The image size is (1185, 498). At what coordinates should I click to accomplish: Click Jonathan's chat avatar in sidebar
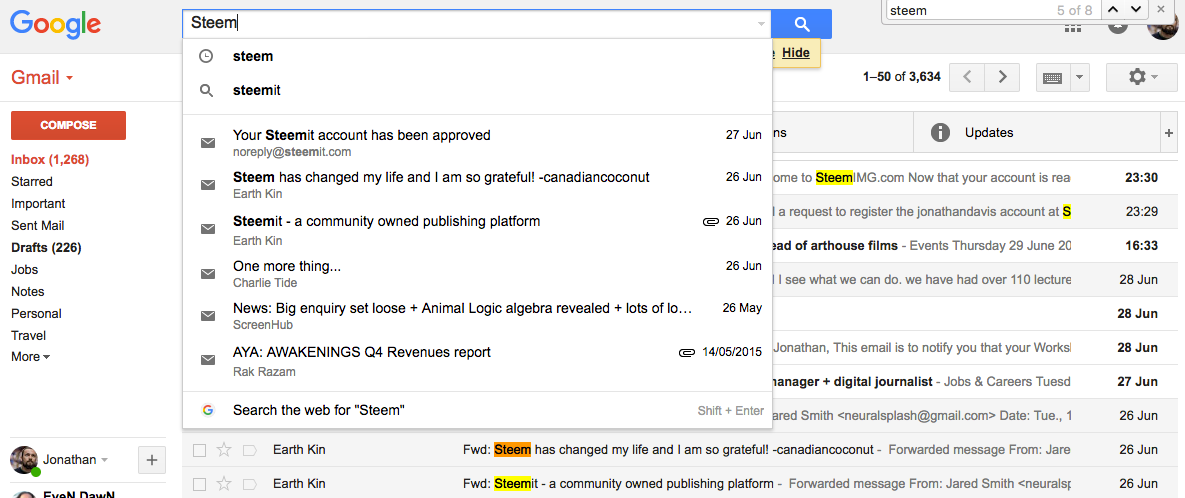[x=24, y=459]
